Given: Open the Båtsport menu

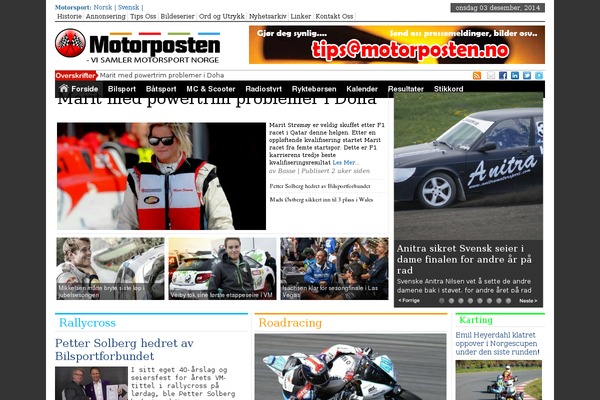Looking at the screenshot, I should 161,89.
